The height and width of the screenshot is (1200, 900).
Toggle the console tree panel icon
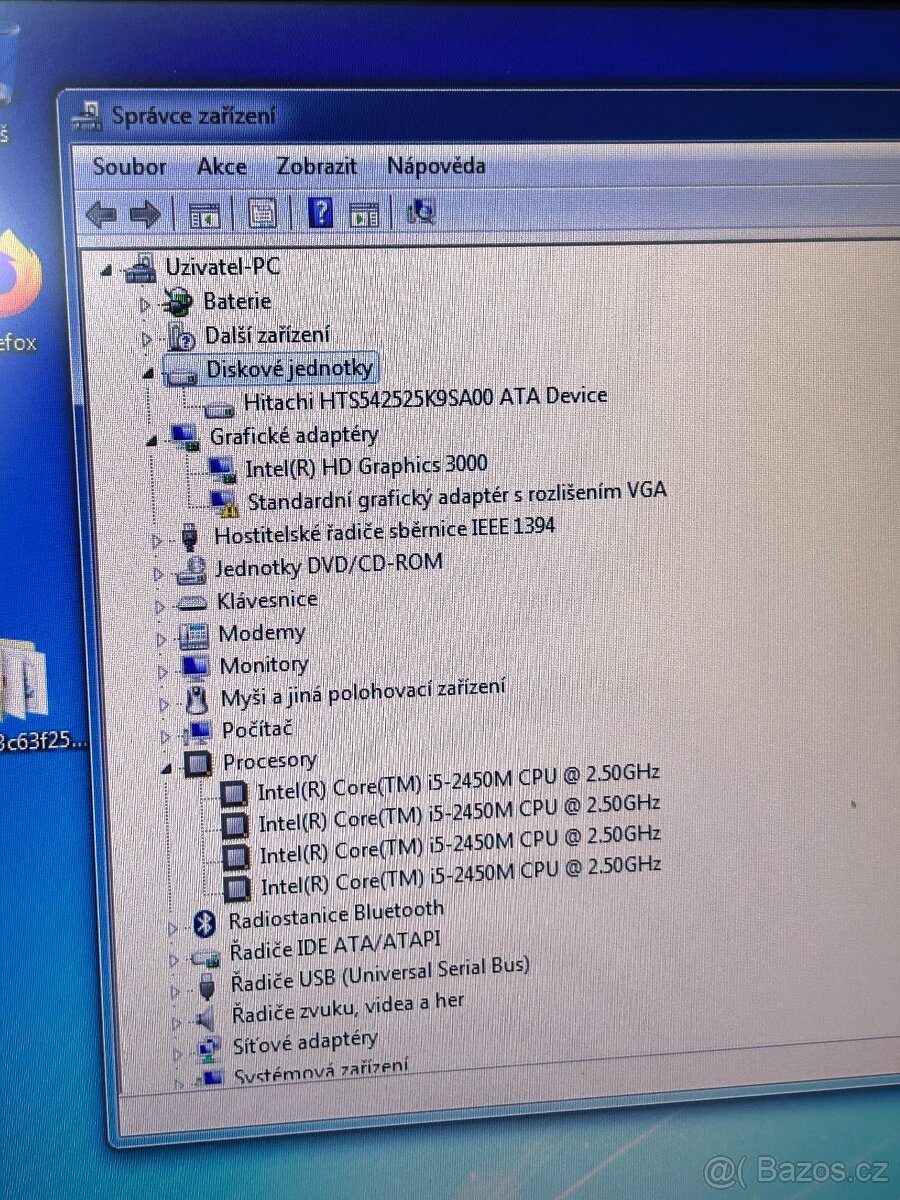pyautogui.click(x=204, y=212)
